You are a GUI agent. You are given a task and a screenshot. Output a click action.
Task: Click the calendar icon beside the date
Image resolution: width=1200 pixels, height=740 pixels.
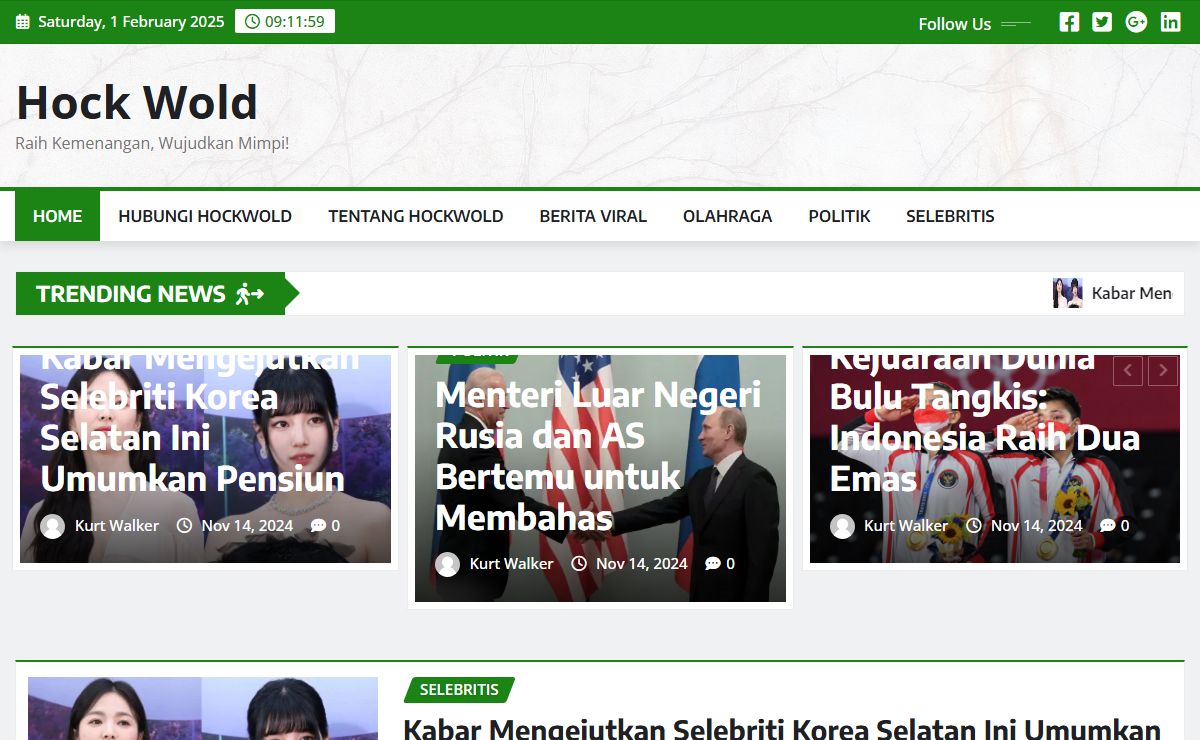tap(23, 22)
